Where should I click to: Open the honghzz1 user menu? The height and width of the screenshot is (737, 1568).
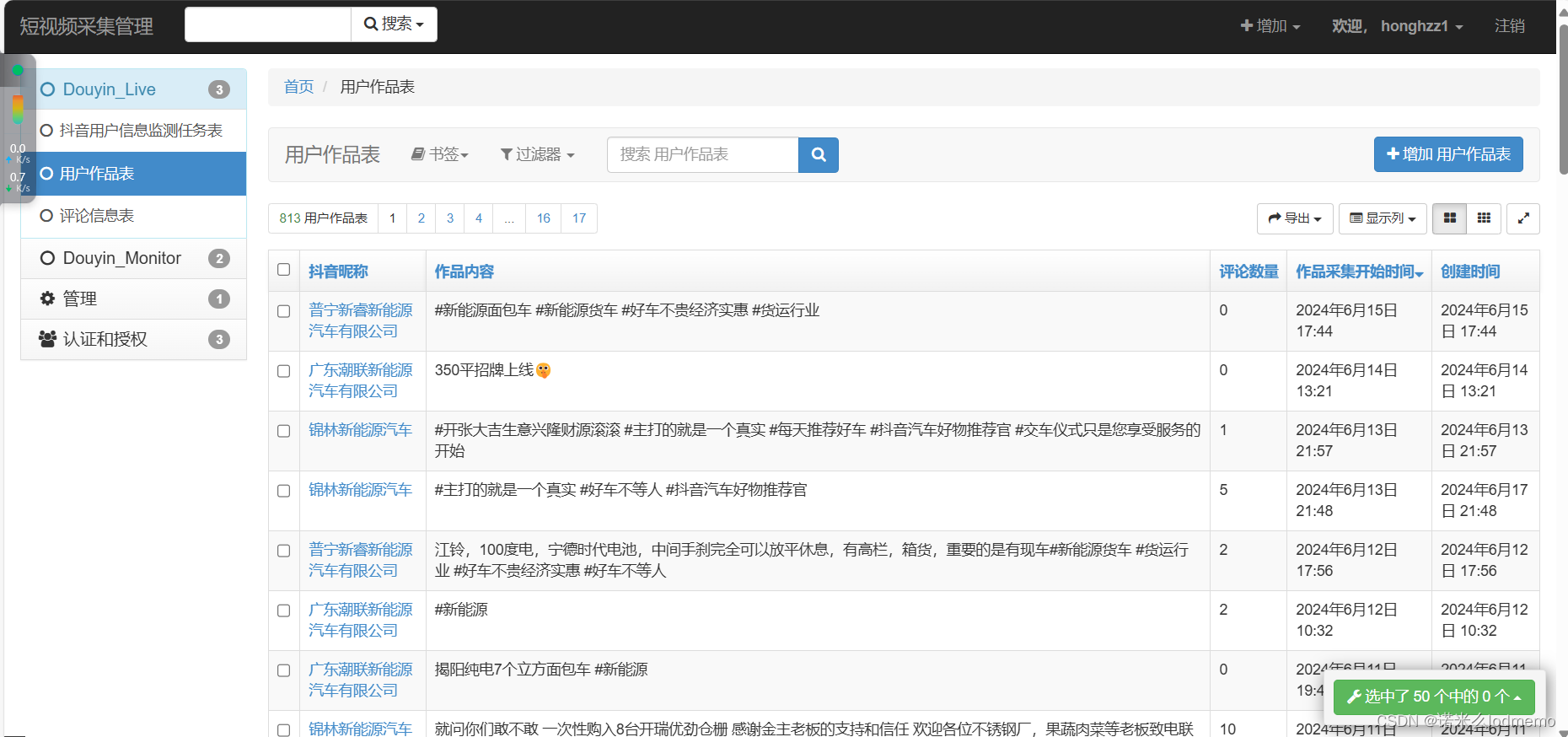tap(1397, 26)
